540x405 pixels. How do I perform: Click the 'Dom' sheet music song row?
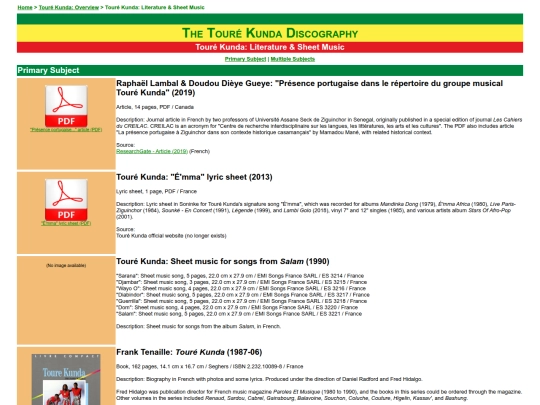click(x=237, y=307)
